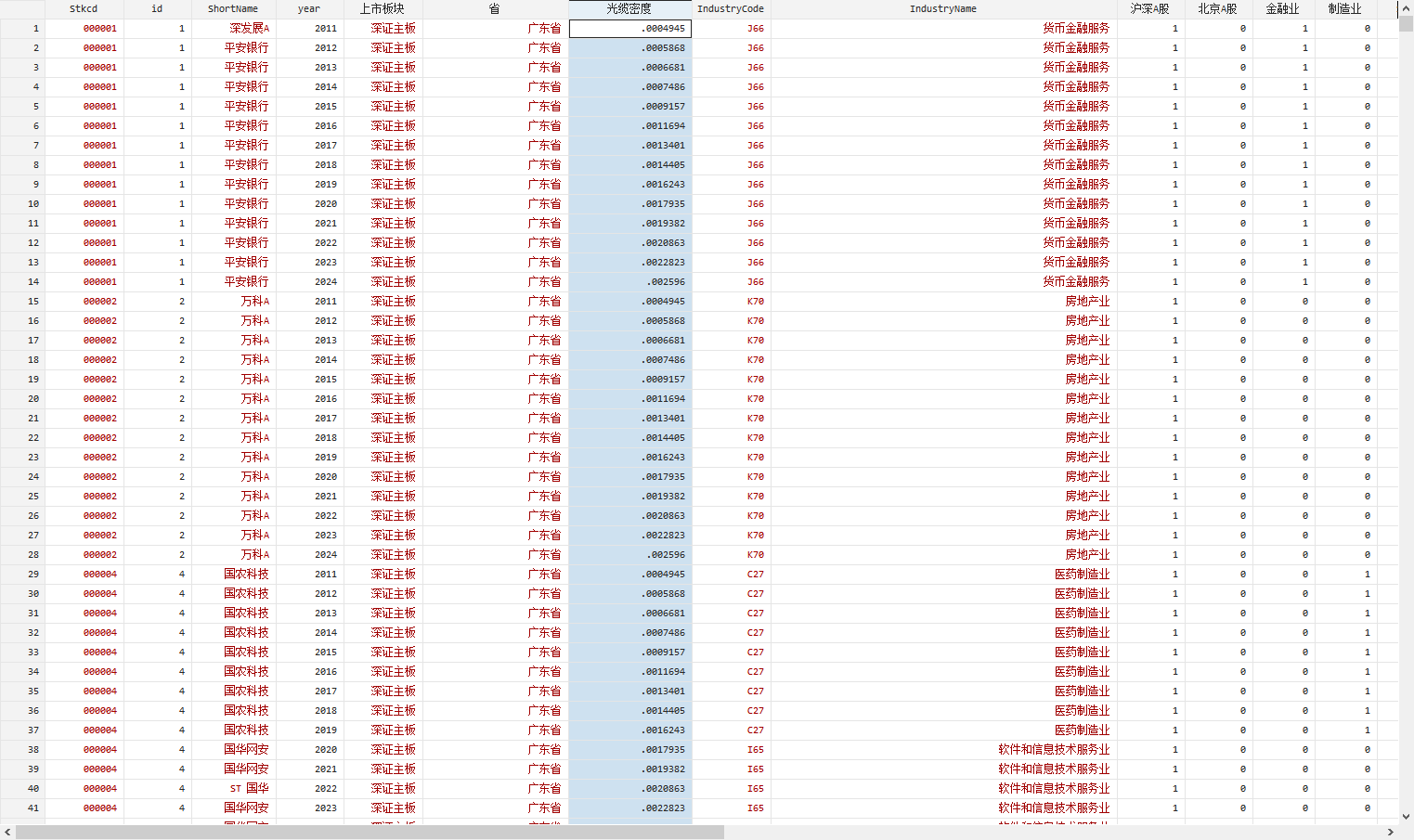The image size is (1414, 840).
Task: Click the IndustryCode column header
Action: pyautogui.click(x=731, y=8)
